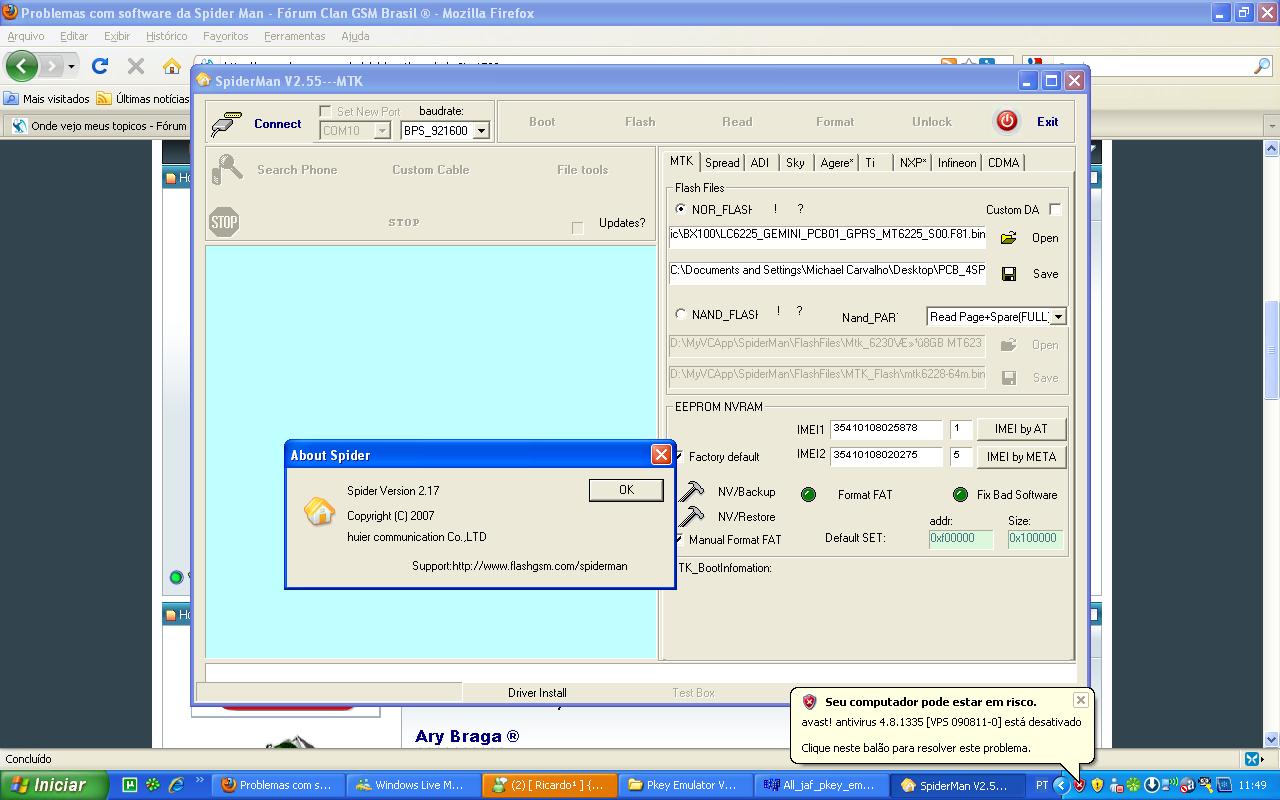Click the NV/Restore hammer icon
The height and width of the screenshot is (800, 1280).
pyautogui.click(x=691, y=516)
